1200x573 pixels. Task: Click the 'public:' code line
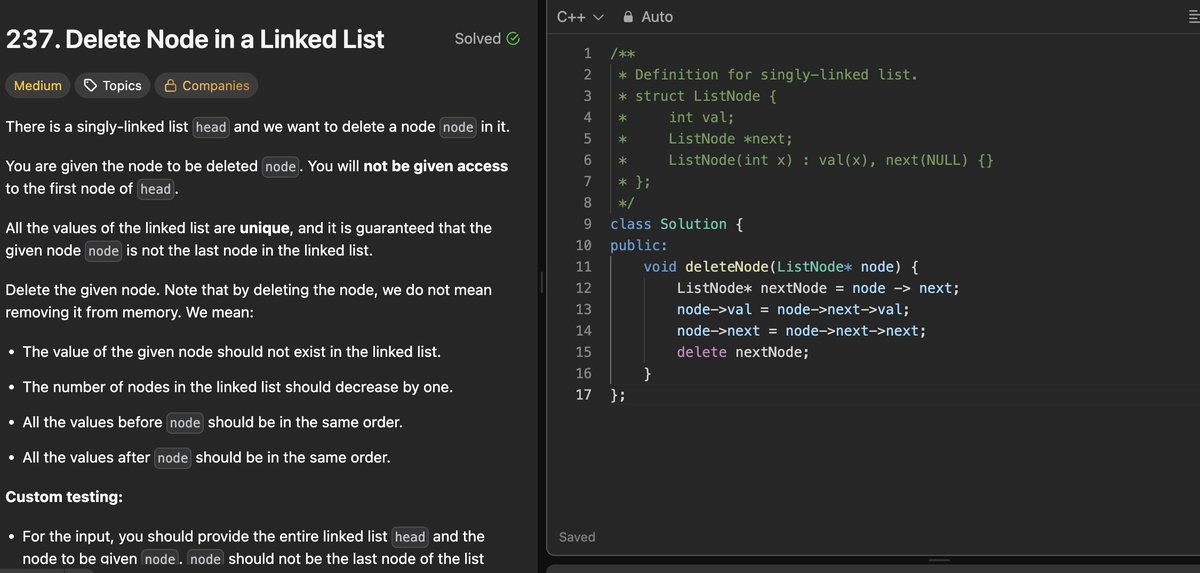click(x=639, y=245)
